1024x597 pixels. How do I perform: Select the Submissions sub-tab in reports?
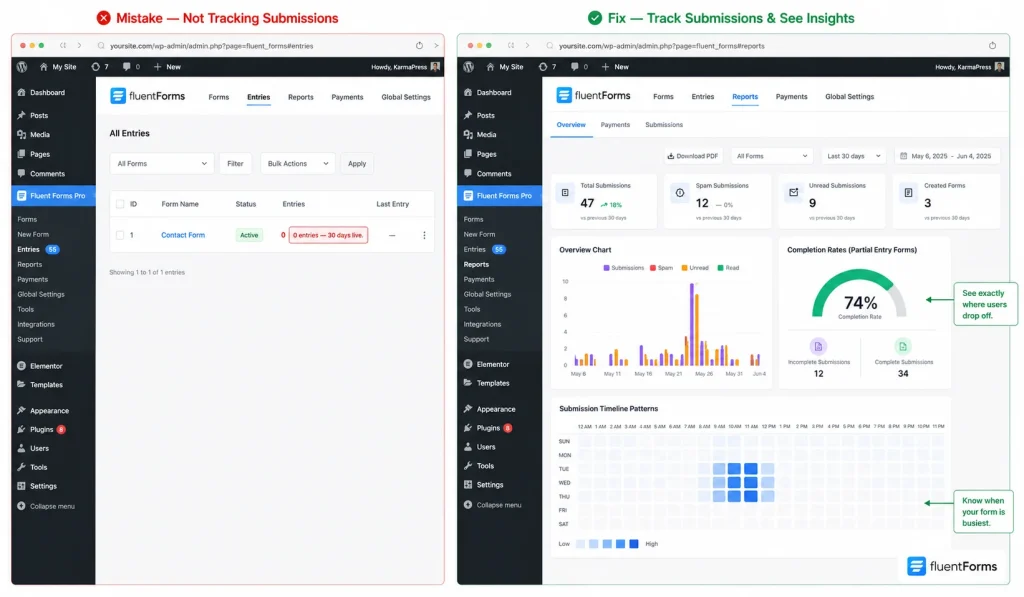pos(664,125)
